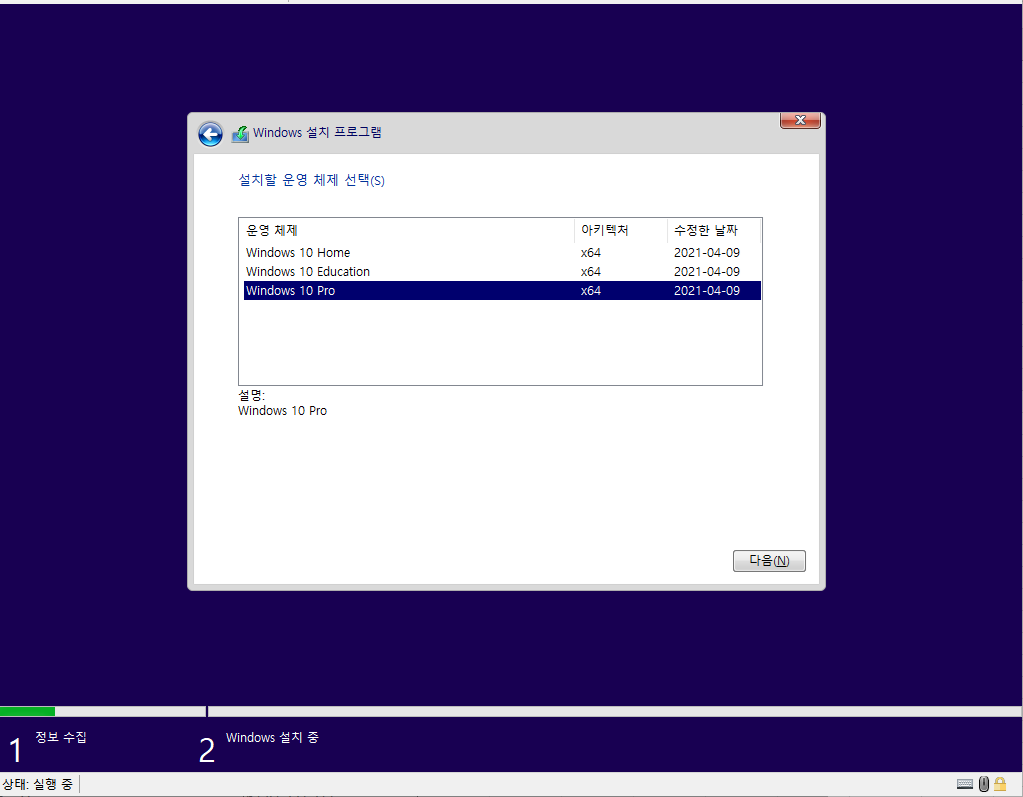Close the Windows setup dialog
This screenshot has width=1023, height=797.
(800, 121)
